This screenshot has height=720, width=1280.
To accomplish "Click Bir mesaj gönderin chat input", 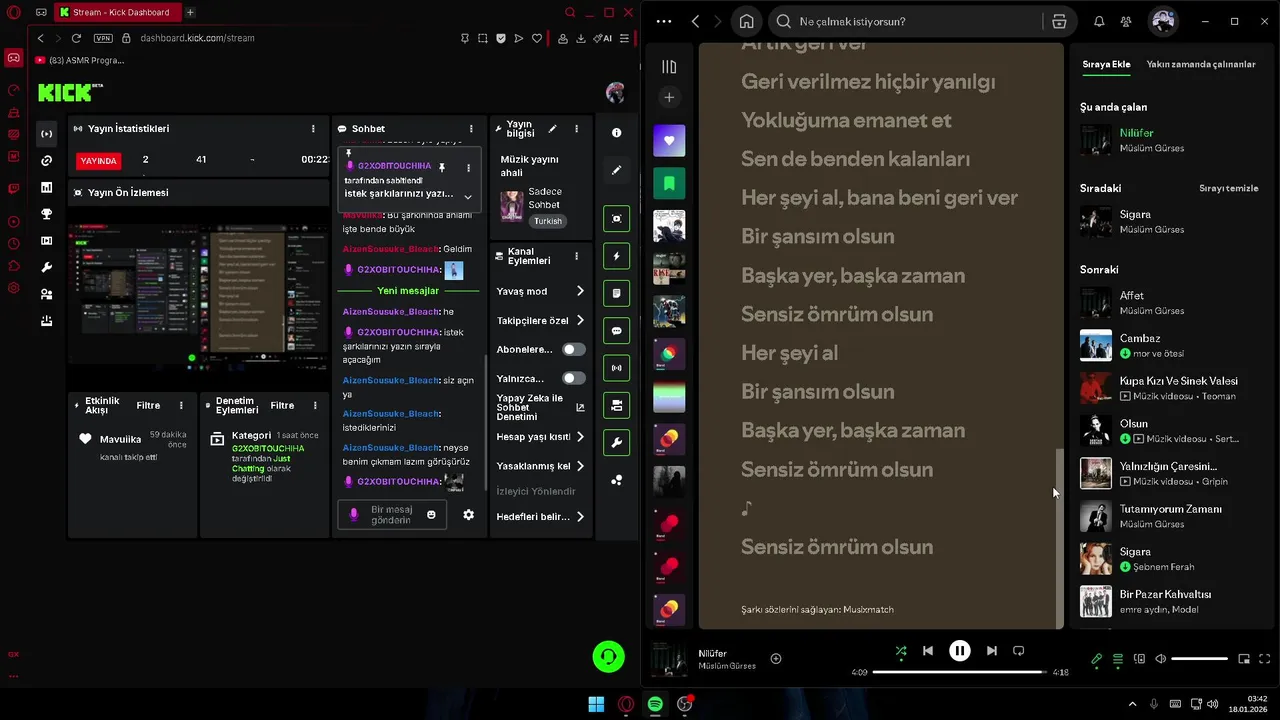I will tap(391, 515).
